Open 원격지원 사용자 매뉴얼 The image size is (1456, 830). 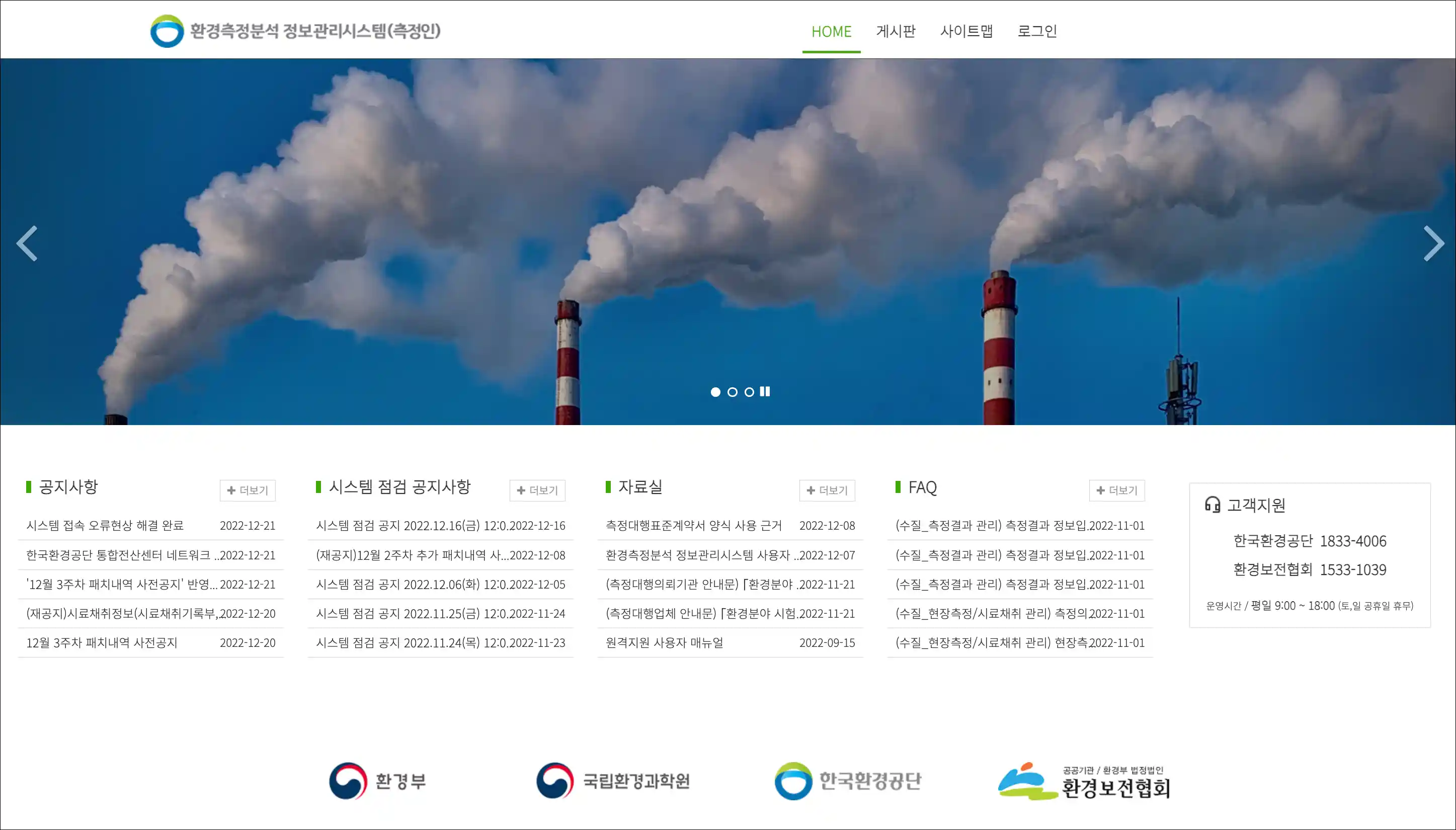[x=664, y=643]
